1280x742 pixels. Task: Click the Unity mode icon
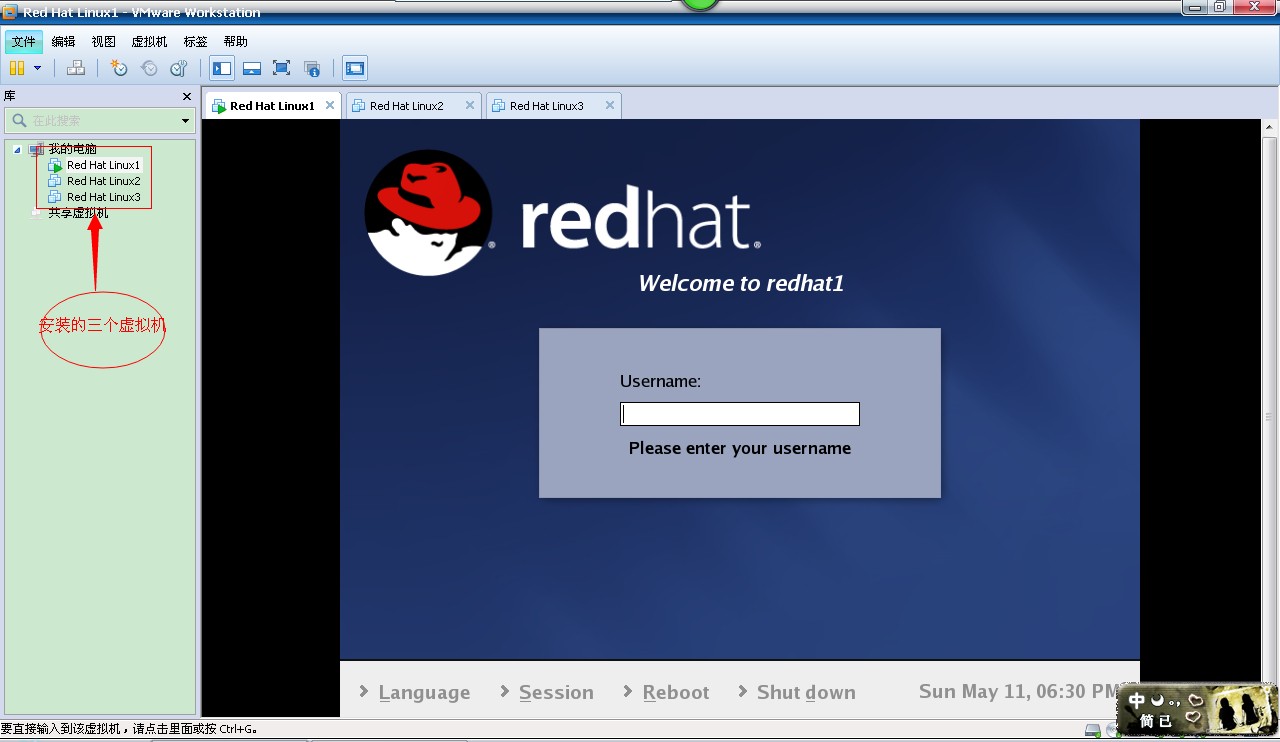tap(312, 68)
